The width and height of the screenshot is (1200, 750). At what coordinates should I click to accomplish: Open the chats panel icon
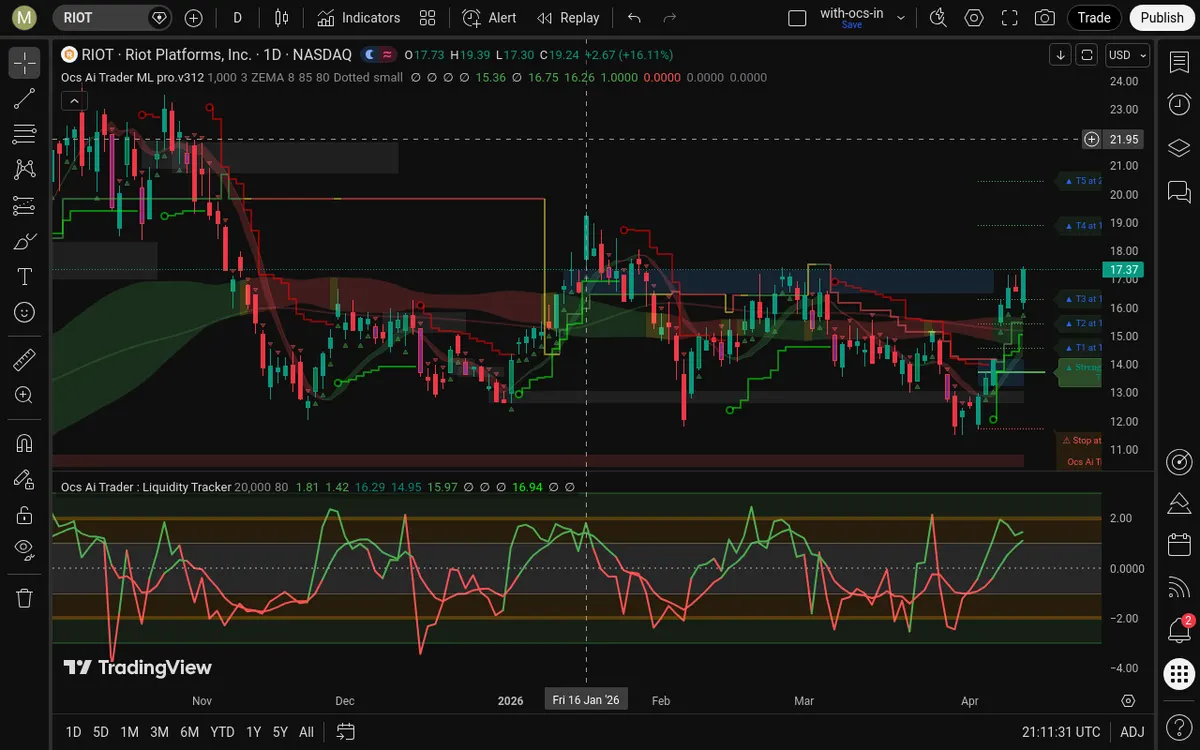pyautogui.click(x=1179, y=190)
